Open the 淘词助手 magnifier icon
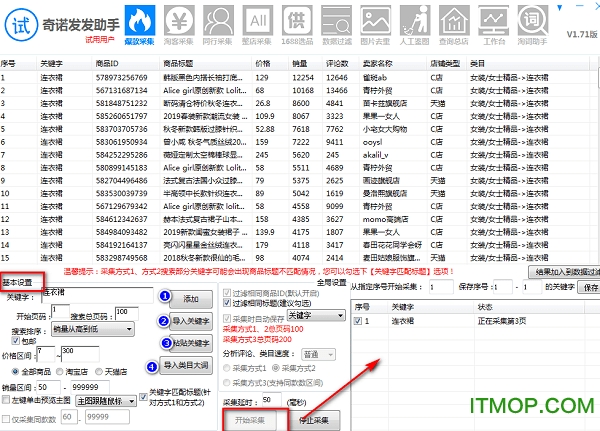The width and height of the screenshot is (600, 431). tap(533, 24)
